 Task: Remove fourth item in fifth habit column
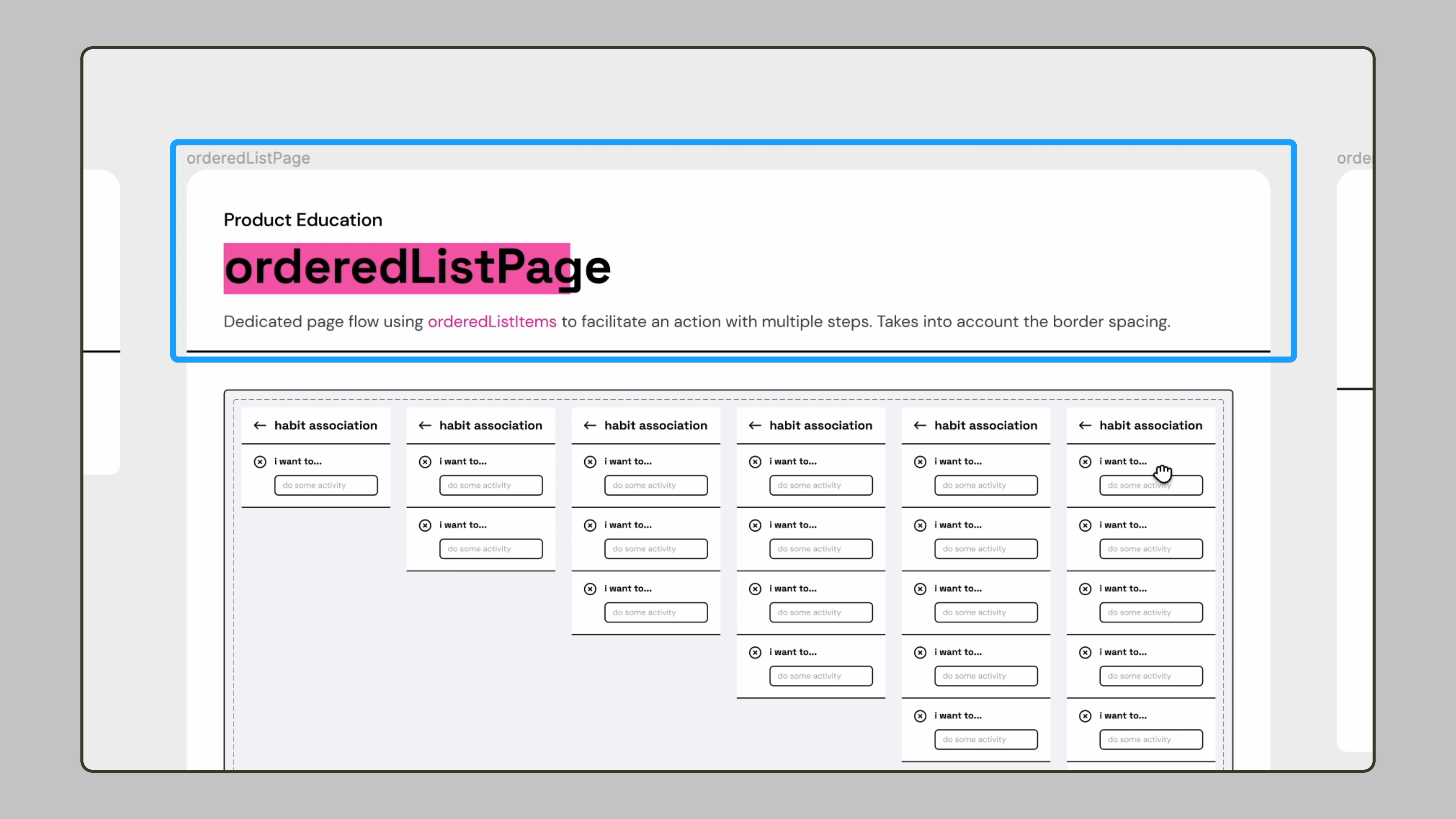point(920,653)
